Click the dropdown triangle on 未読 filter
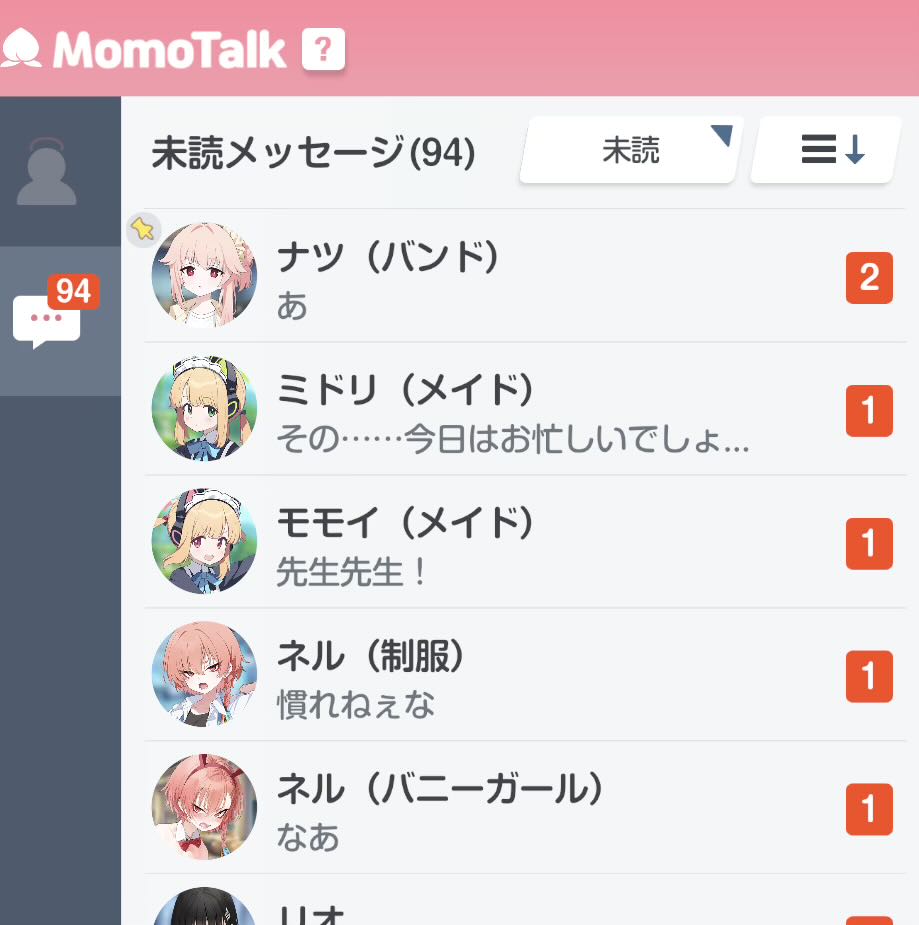Viewport: 919px width, 925px height. click(722, 135)
